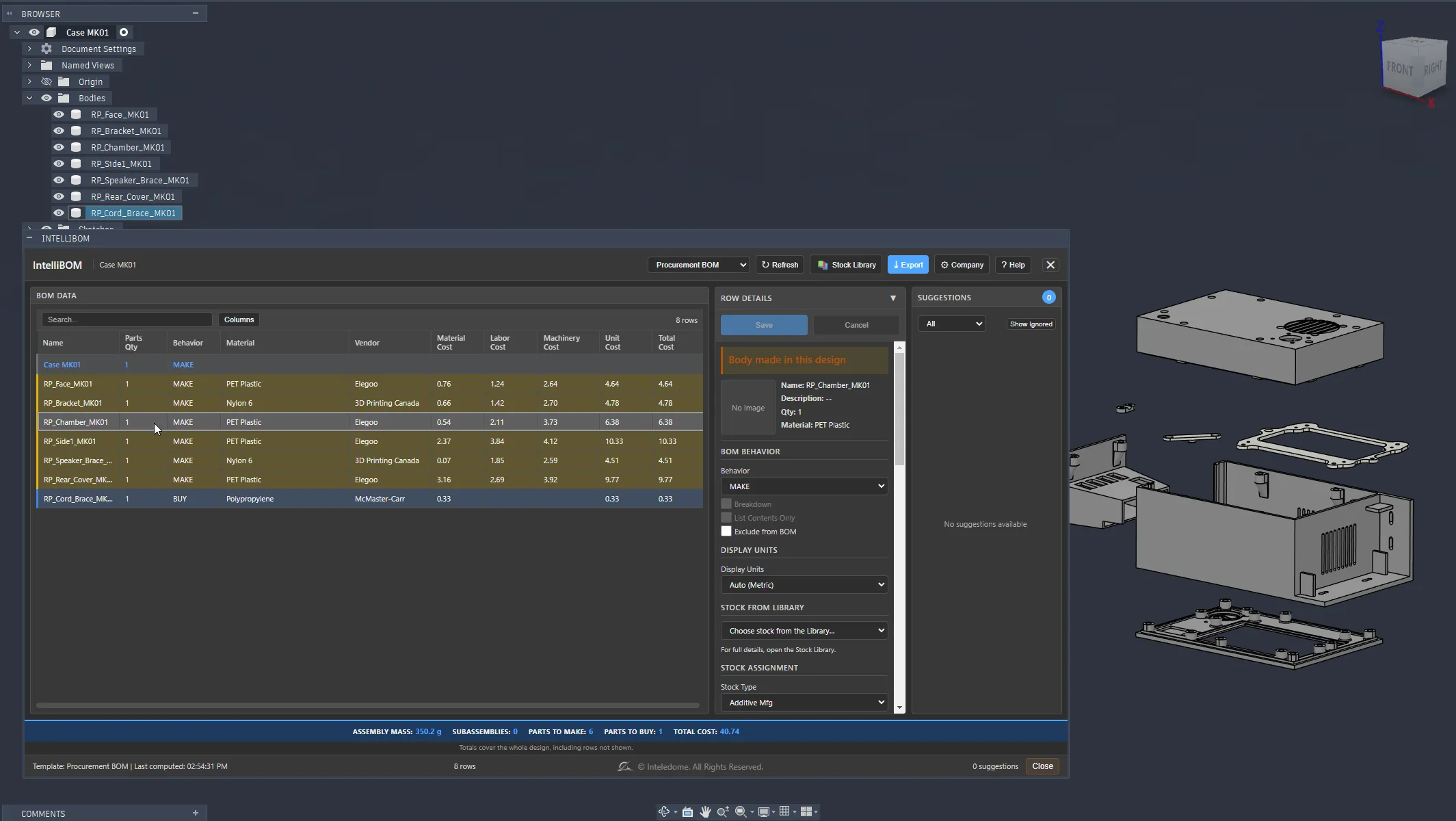Image resolution: width=1456 pixels, height=821 pixels.
Task: Click the Refresh button
Action: (780, 265)
